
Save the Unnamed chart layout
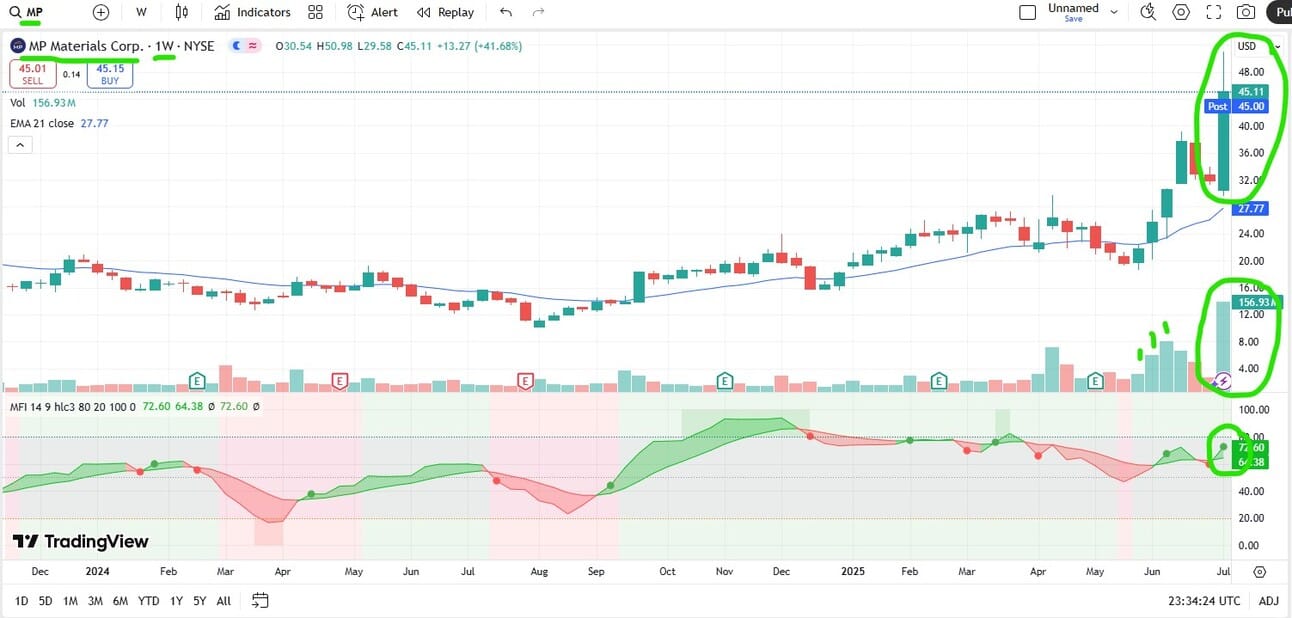(1073, 19)
